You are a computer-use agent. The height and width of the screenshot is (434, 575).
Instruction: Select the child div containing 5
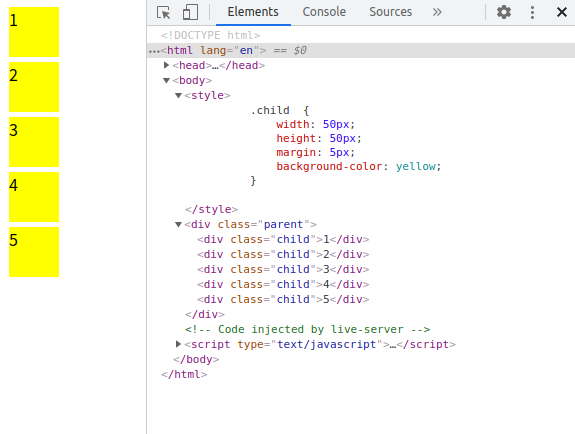tap(283, 299)
